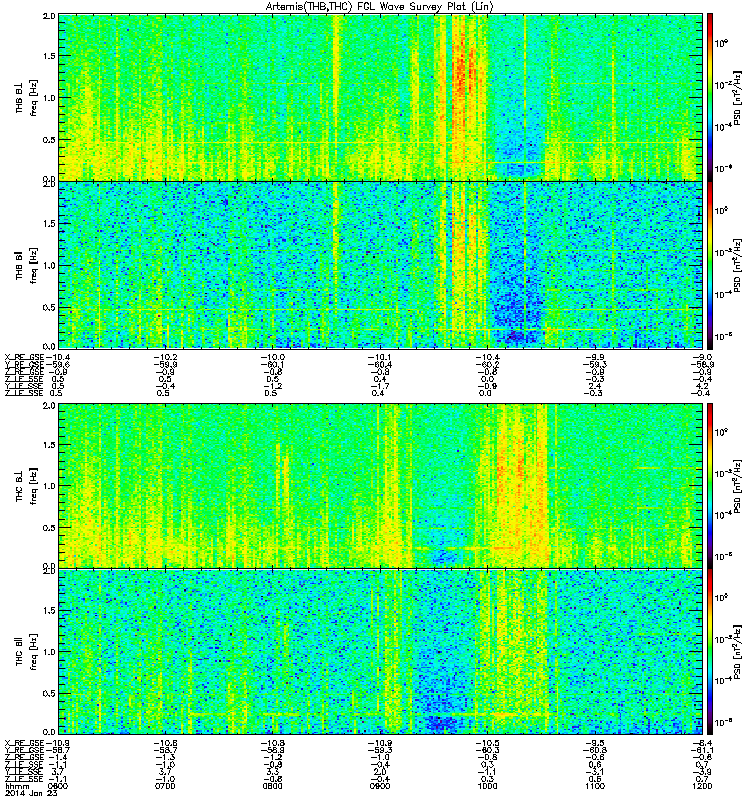Click the THC ephemeris X_RE_GSE value '-10.5'
Screen dimensions: 750x800
[x=487, y=743]
